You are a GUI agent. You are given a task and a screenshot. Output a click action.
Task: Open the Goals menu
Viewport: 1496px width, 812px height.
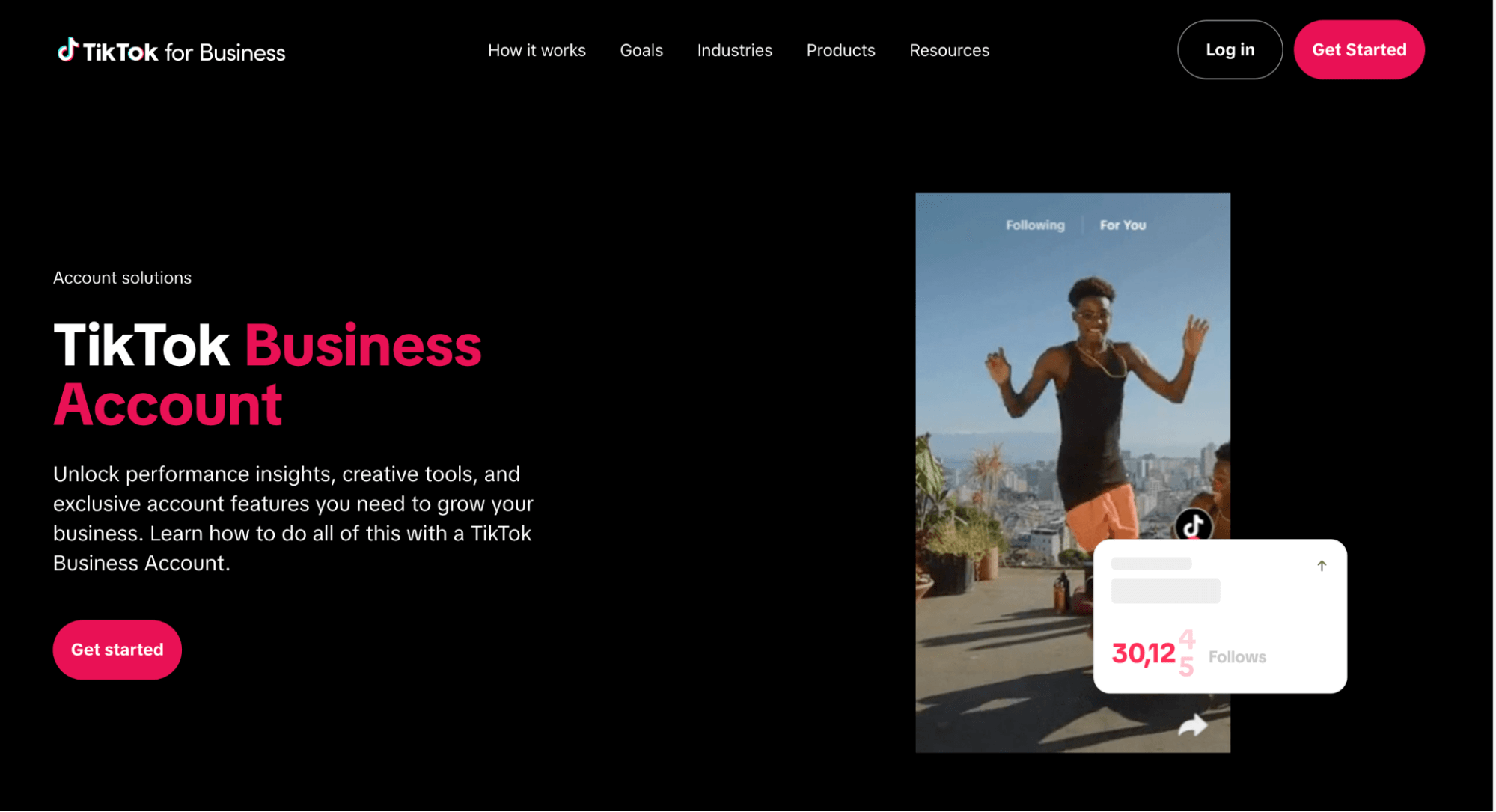pos(642,50)
